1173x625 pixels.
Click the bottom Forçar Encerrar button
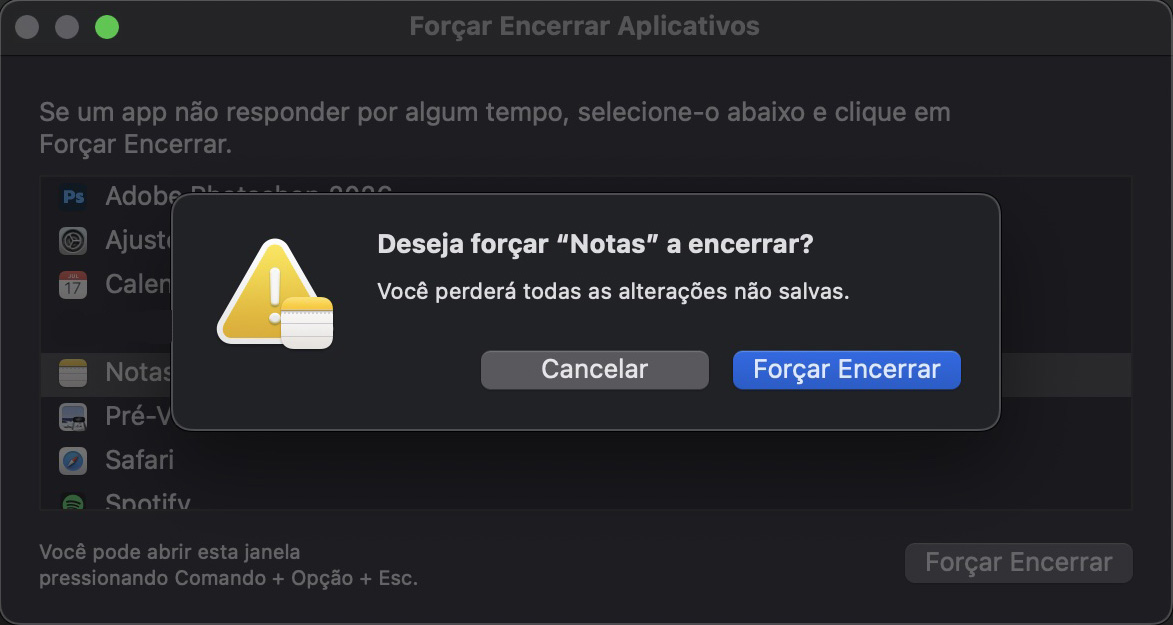click(x=1018, y=562)
